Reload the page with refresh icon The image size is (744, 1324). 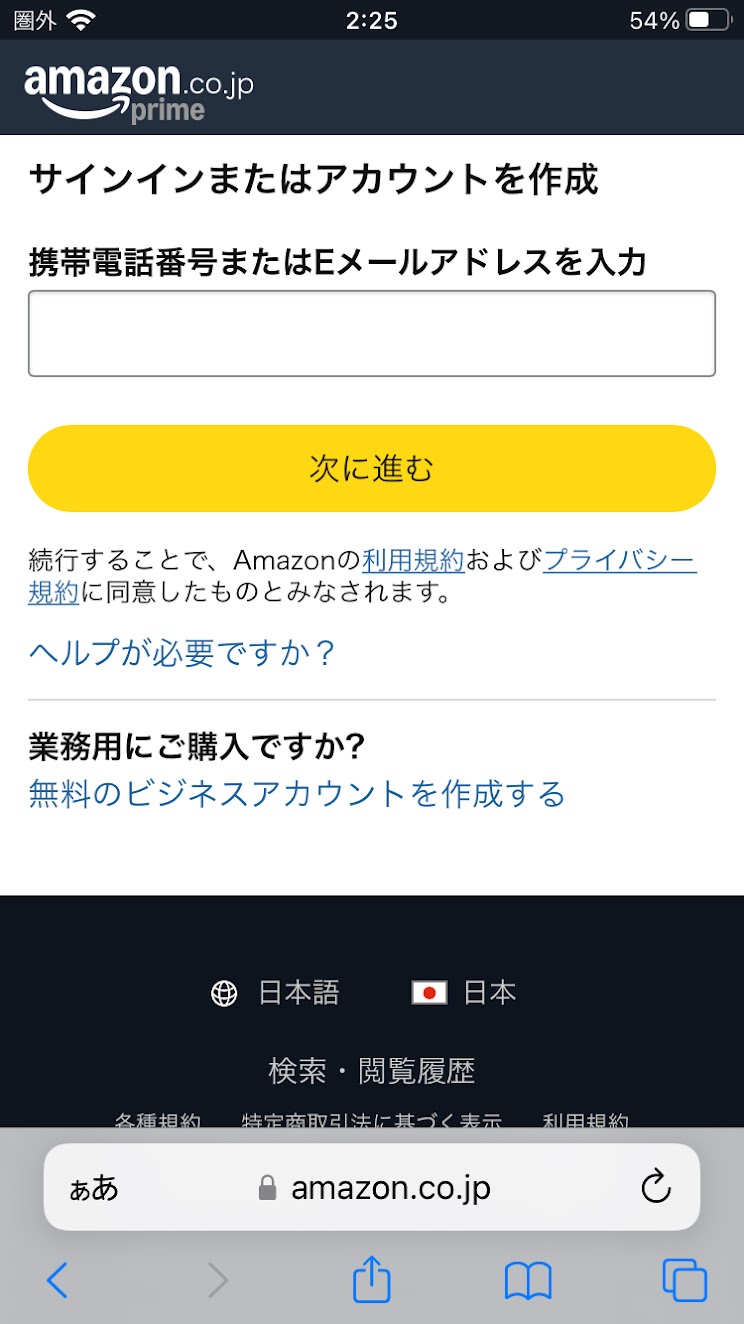(655, 1188)
